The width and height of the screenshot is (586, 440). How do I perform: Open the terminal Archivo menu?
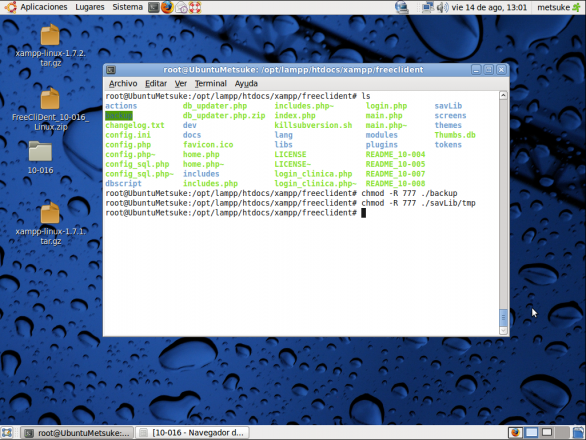click(123, 83)
